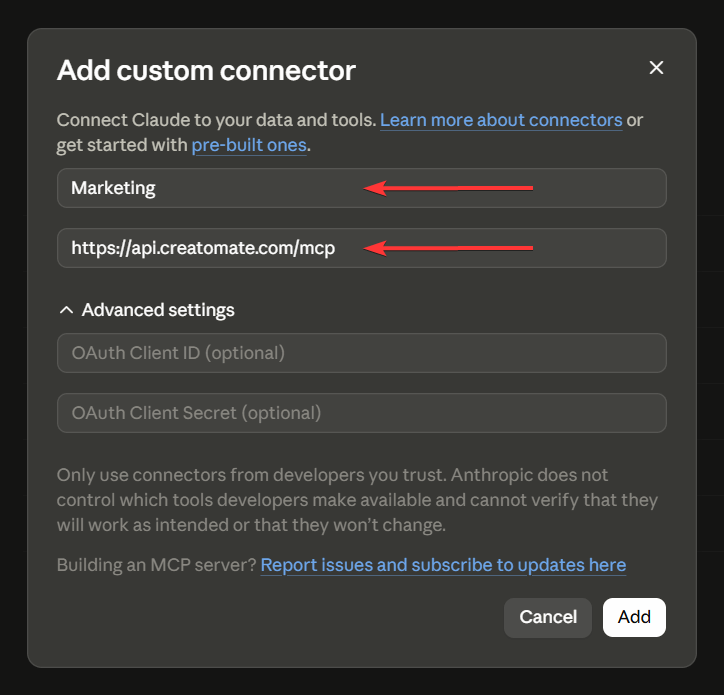The image size is (724, 695).
Task: Click the Advanced settings label text
Action: 158,310
